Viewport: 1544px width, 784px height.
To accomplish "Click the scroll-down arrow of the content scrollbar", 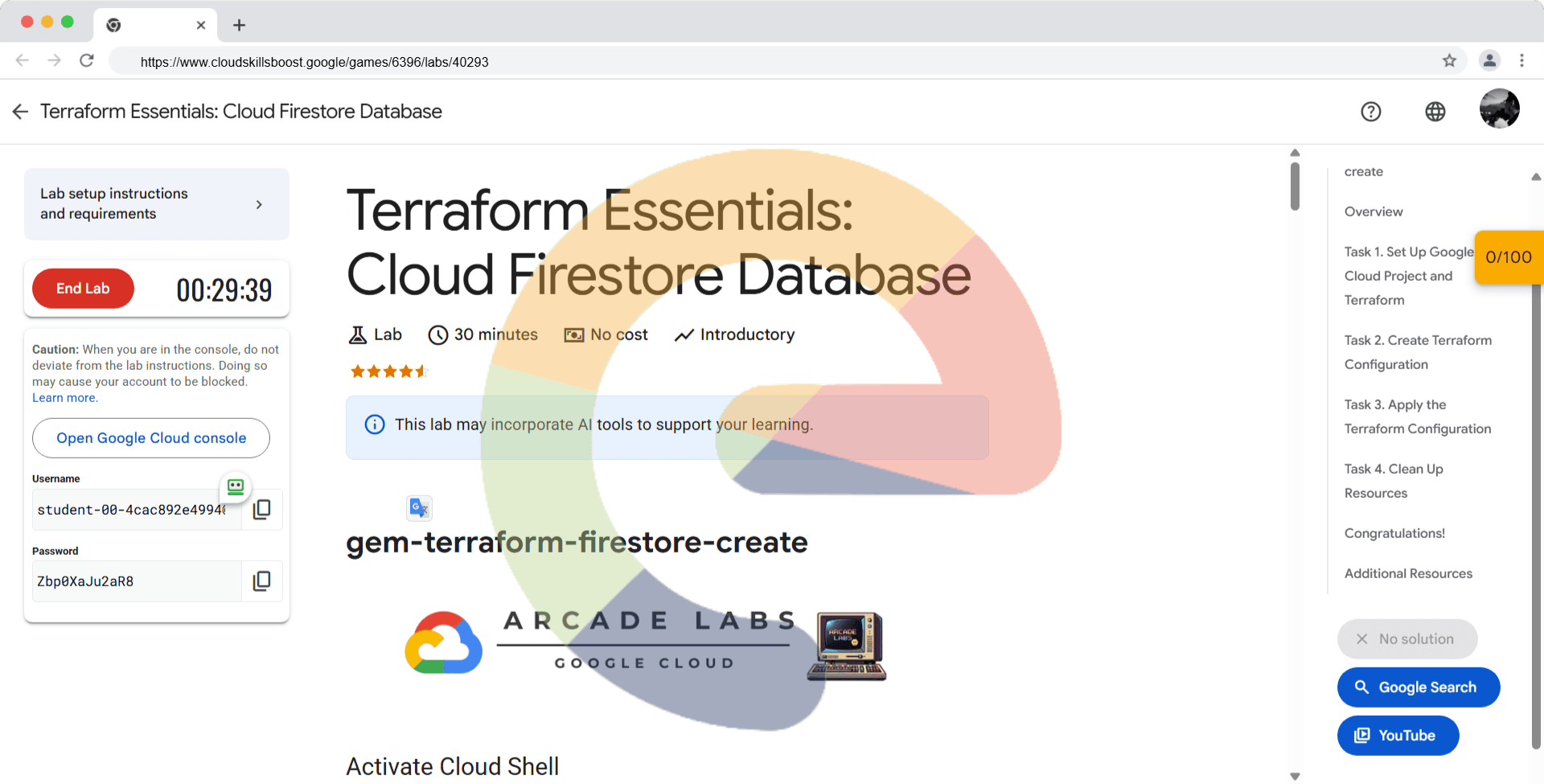I will (x=1295, y=776).
